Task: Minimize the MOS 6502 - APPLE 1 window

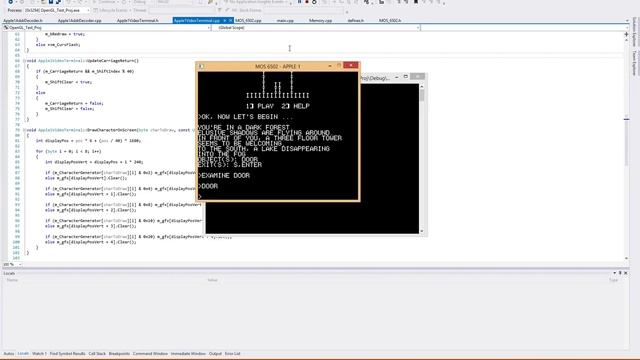Action: coord(330,66)
